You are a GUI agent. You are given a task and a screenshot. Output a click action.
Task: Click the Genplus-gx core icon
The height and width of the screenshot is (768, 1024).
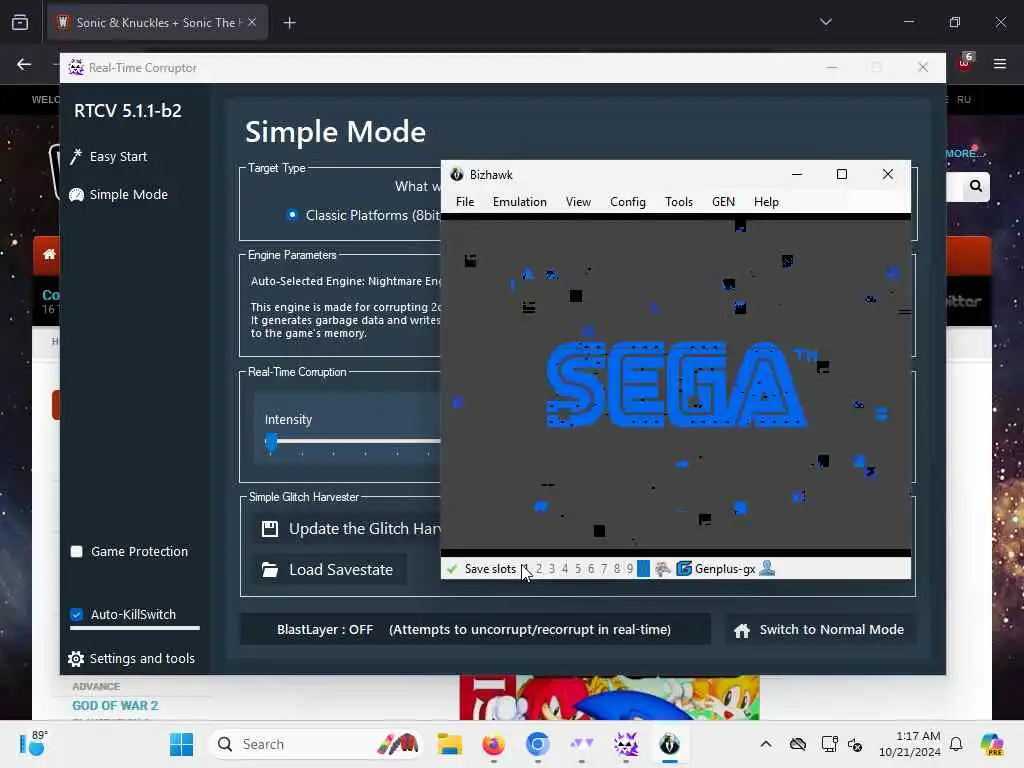[x=684, y=569]
